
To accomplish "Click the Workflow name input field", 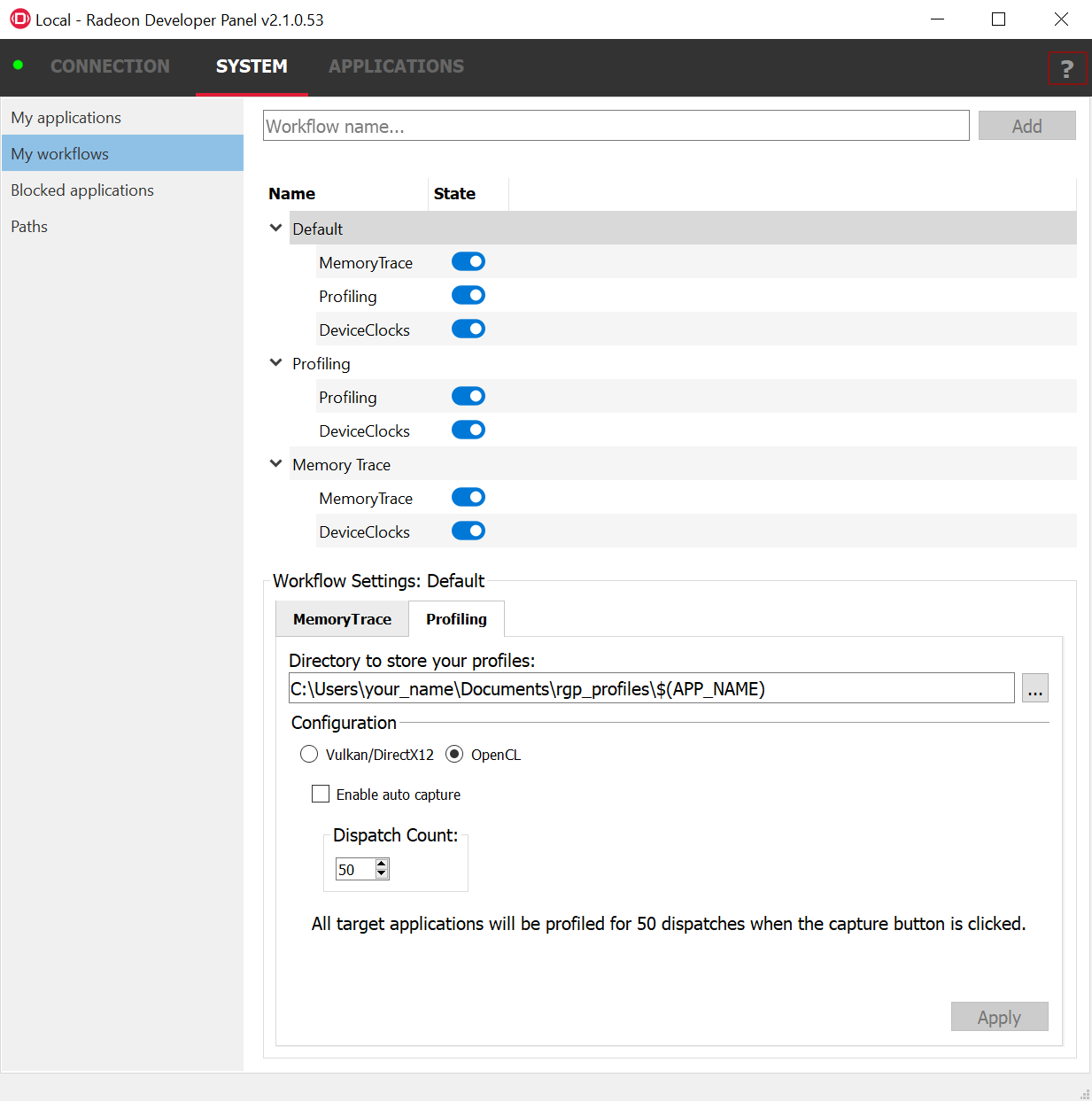I will 616,126.
